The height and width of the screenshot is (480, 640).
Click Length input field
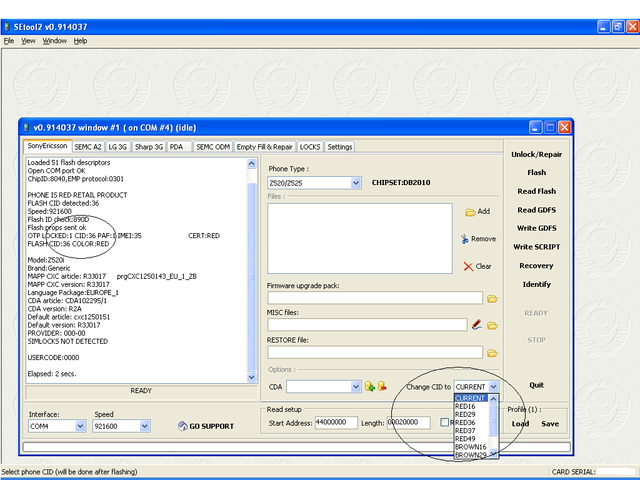(408, 422)
